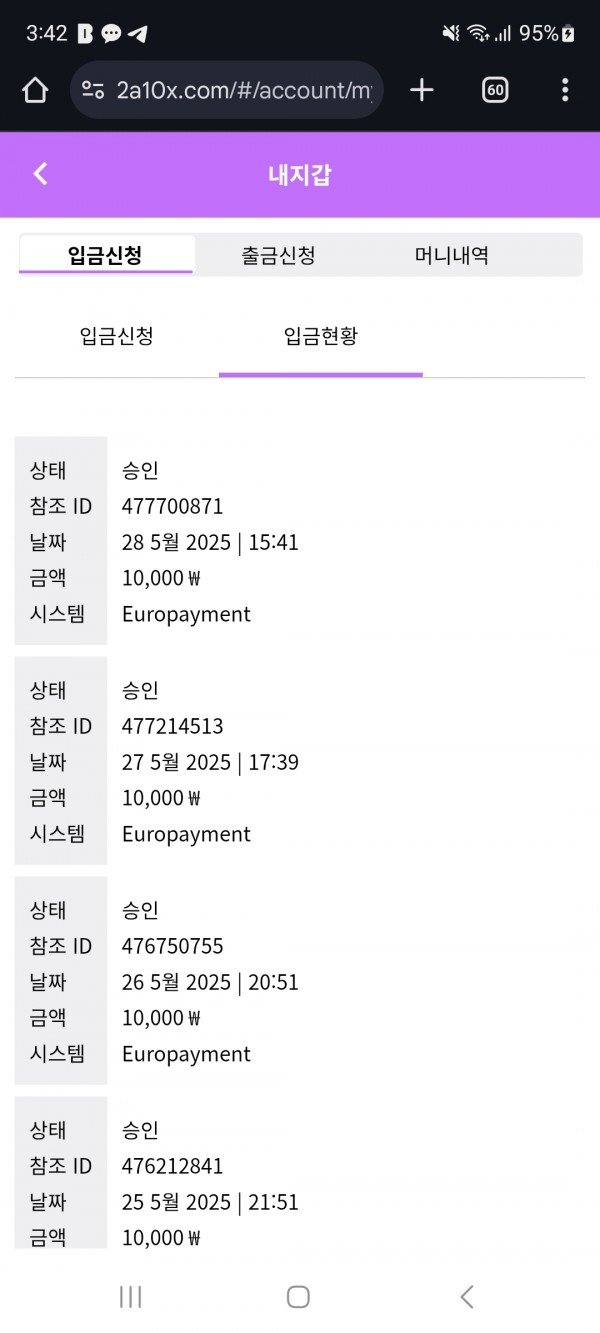Screen dimensions: 600x1333
Task: Switch to the 머니내역 tab
Action: pyautogui.click(x=452, y=255)
